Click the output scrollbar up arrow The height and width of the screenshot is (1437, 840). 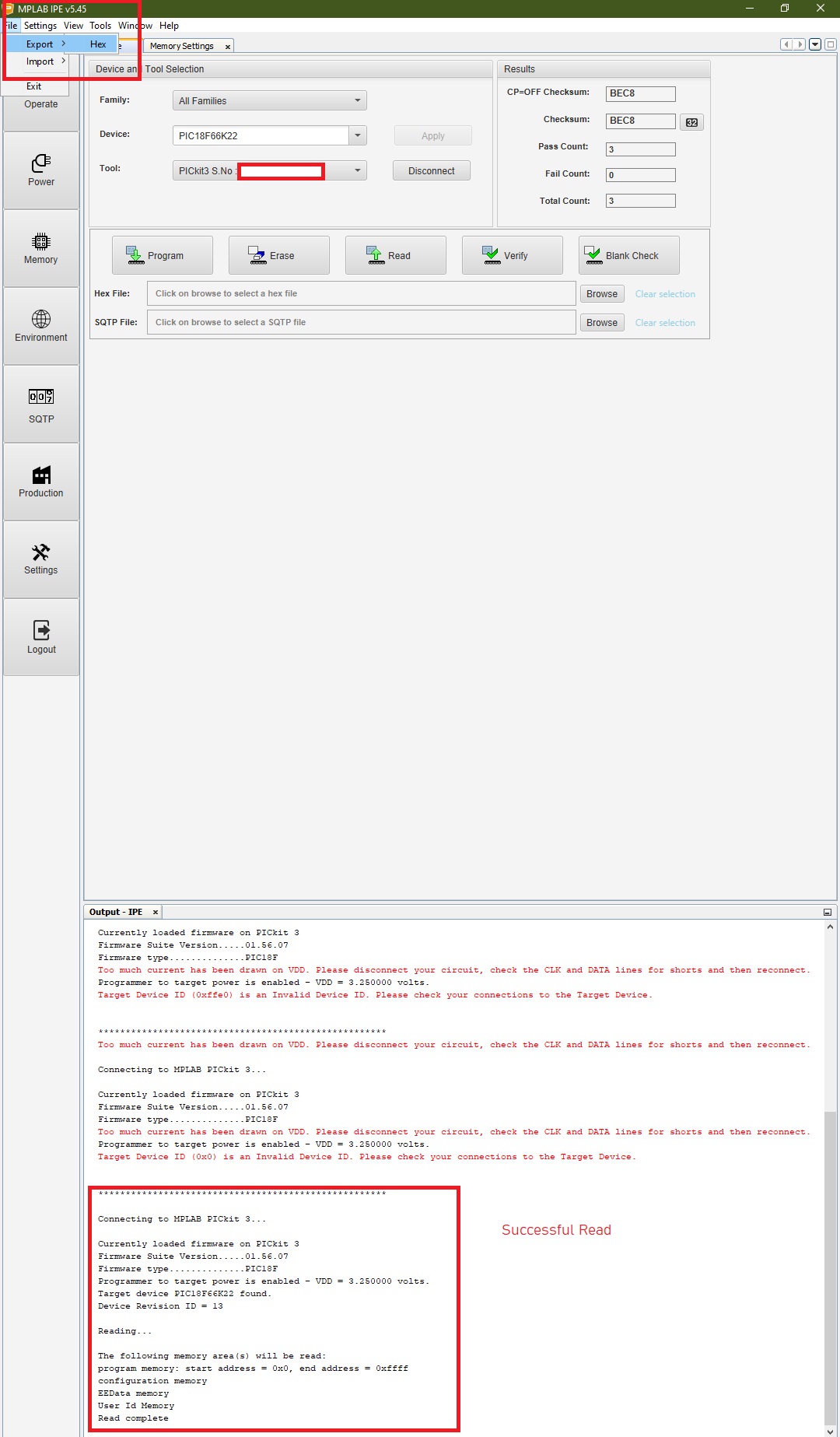(x=830, y=927)
